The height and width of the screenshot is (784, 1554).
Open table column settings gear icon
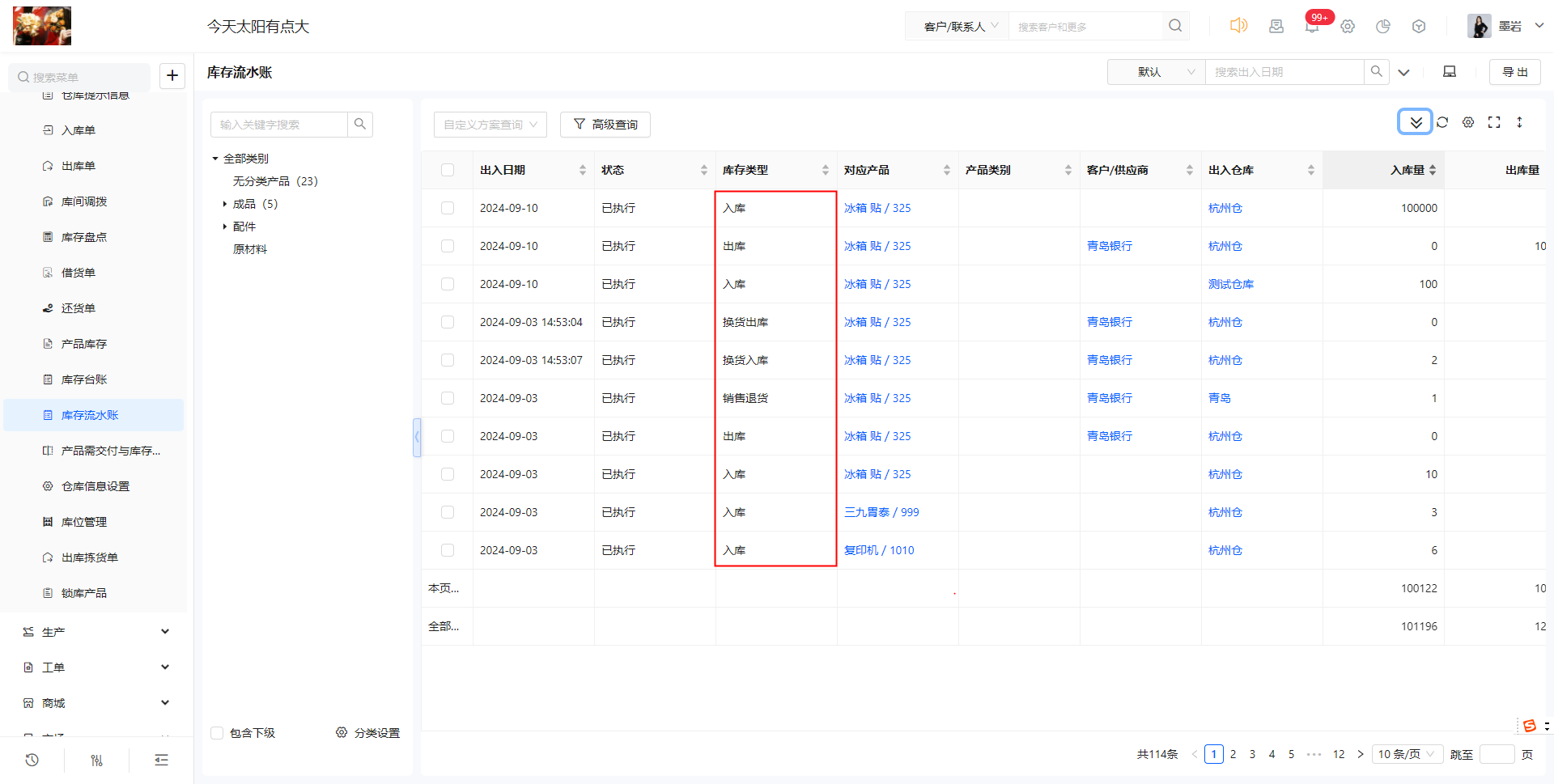coord(1468,122)
